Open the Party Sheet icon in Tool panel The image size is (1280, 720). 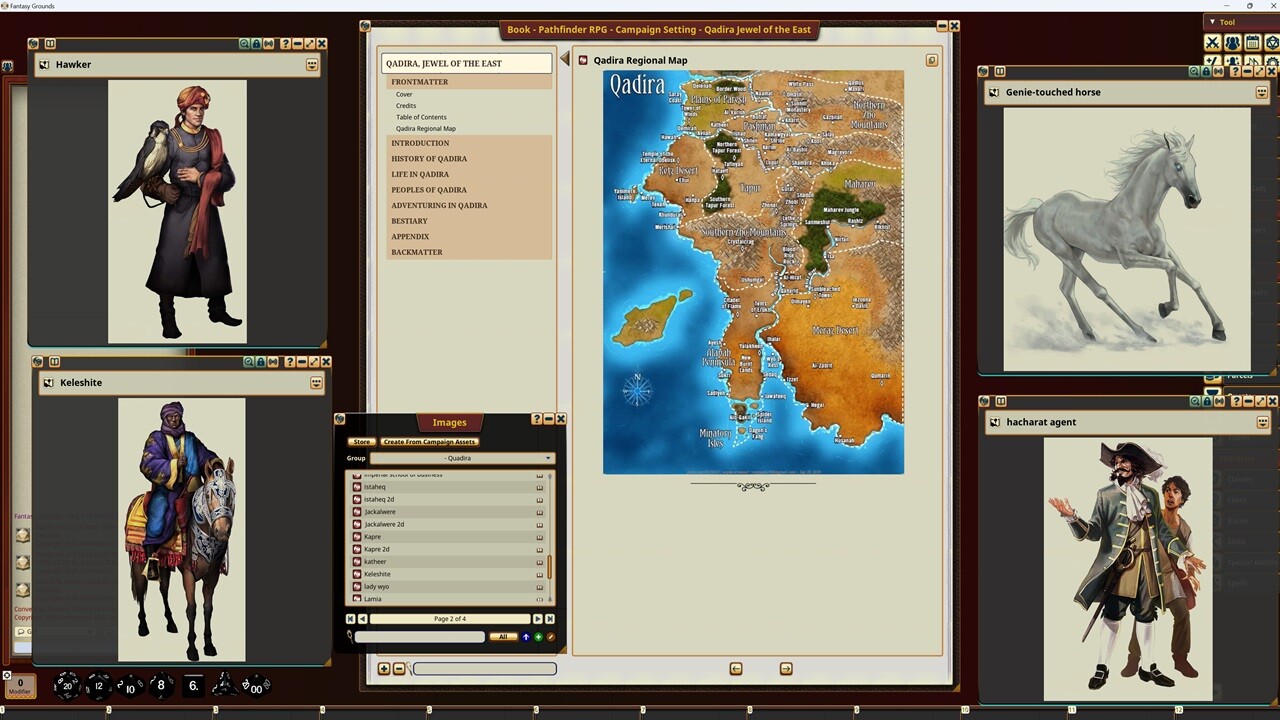(1232, 42)
